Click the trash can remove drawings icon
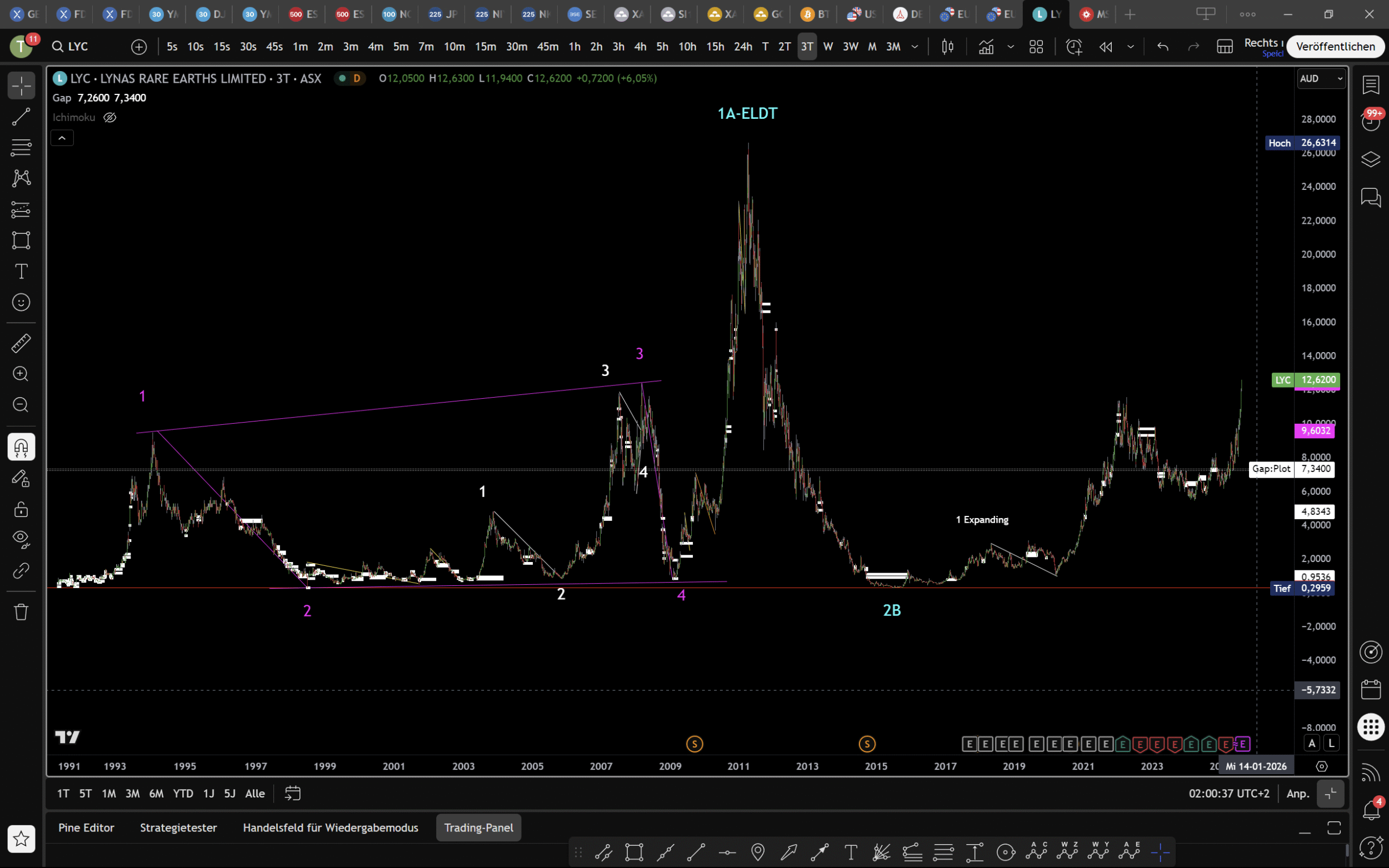This screenshot has height=868, width=1389. 21,612
